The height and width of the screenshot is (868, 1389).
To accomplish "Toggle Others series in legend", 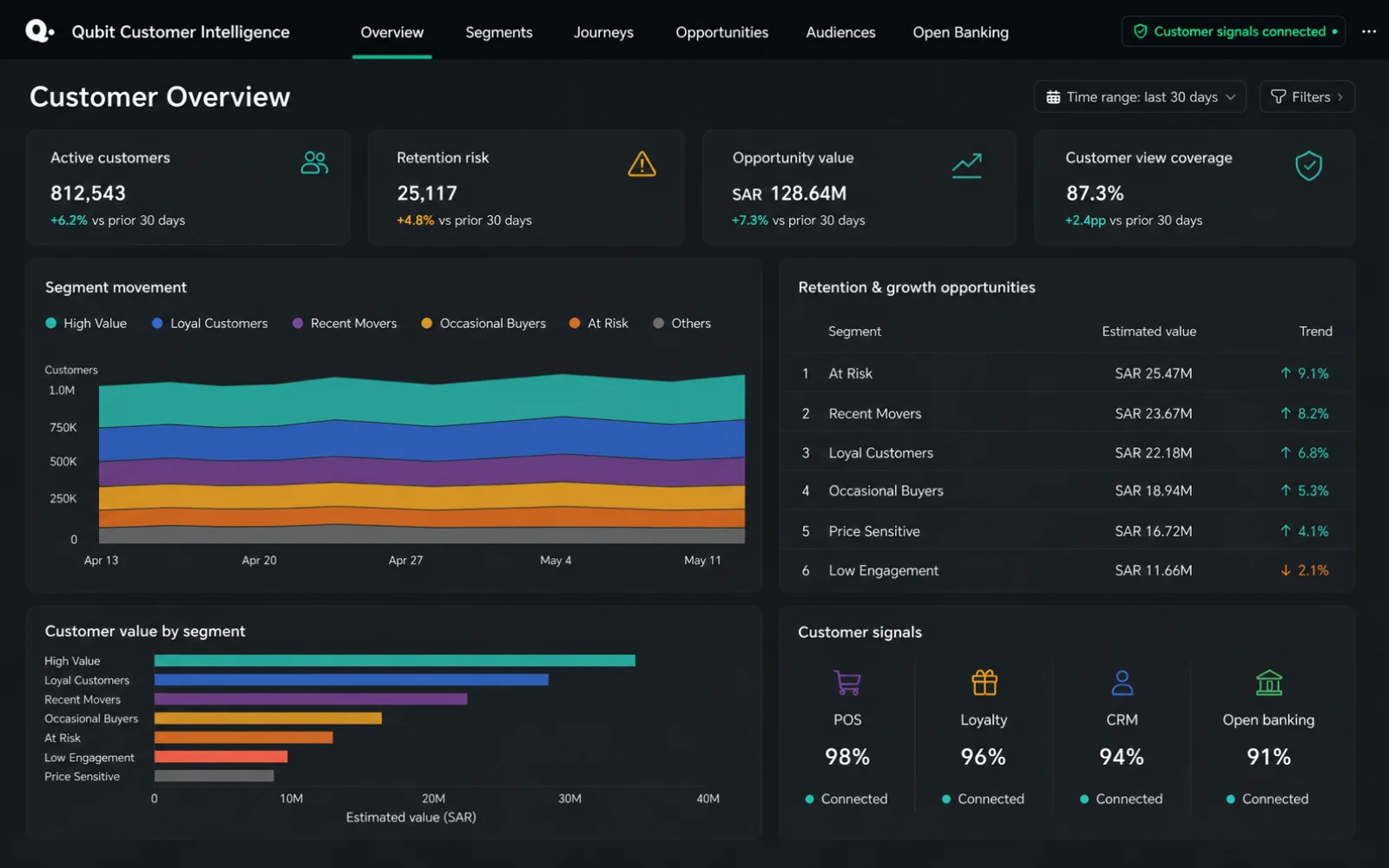I will [681, 323].
